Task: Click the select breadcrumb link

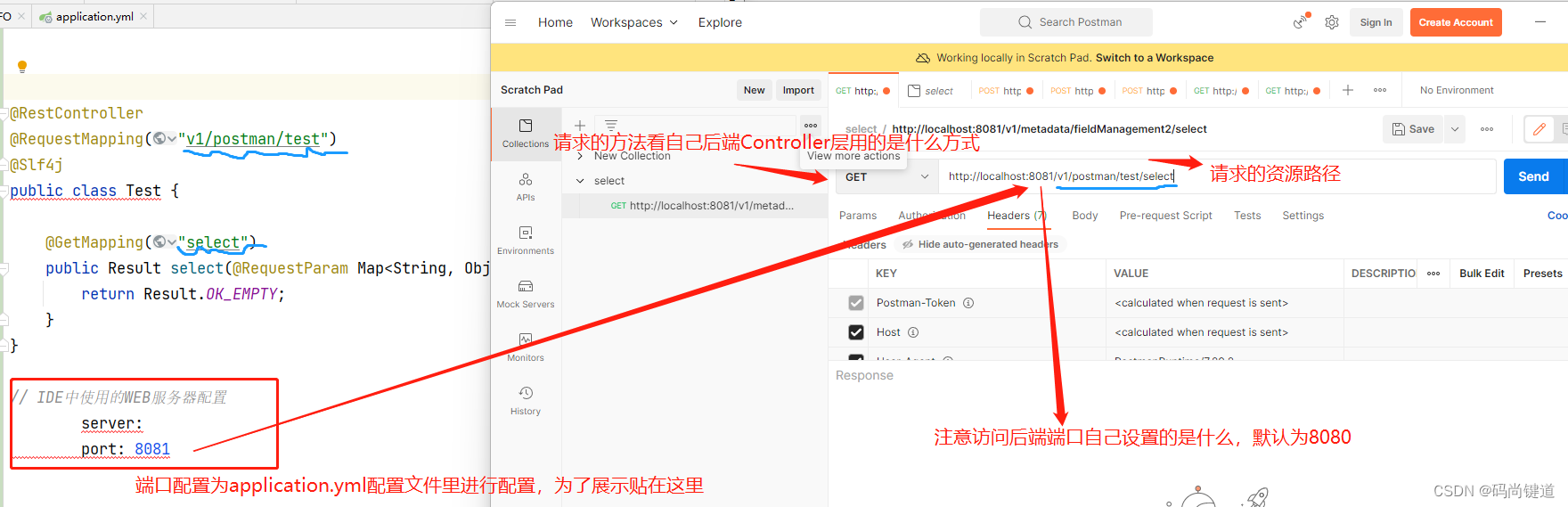Action: pos(861,129)
